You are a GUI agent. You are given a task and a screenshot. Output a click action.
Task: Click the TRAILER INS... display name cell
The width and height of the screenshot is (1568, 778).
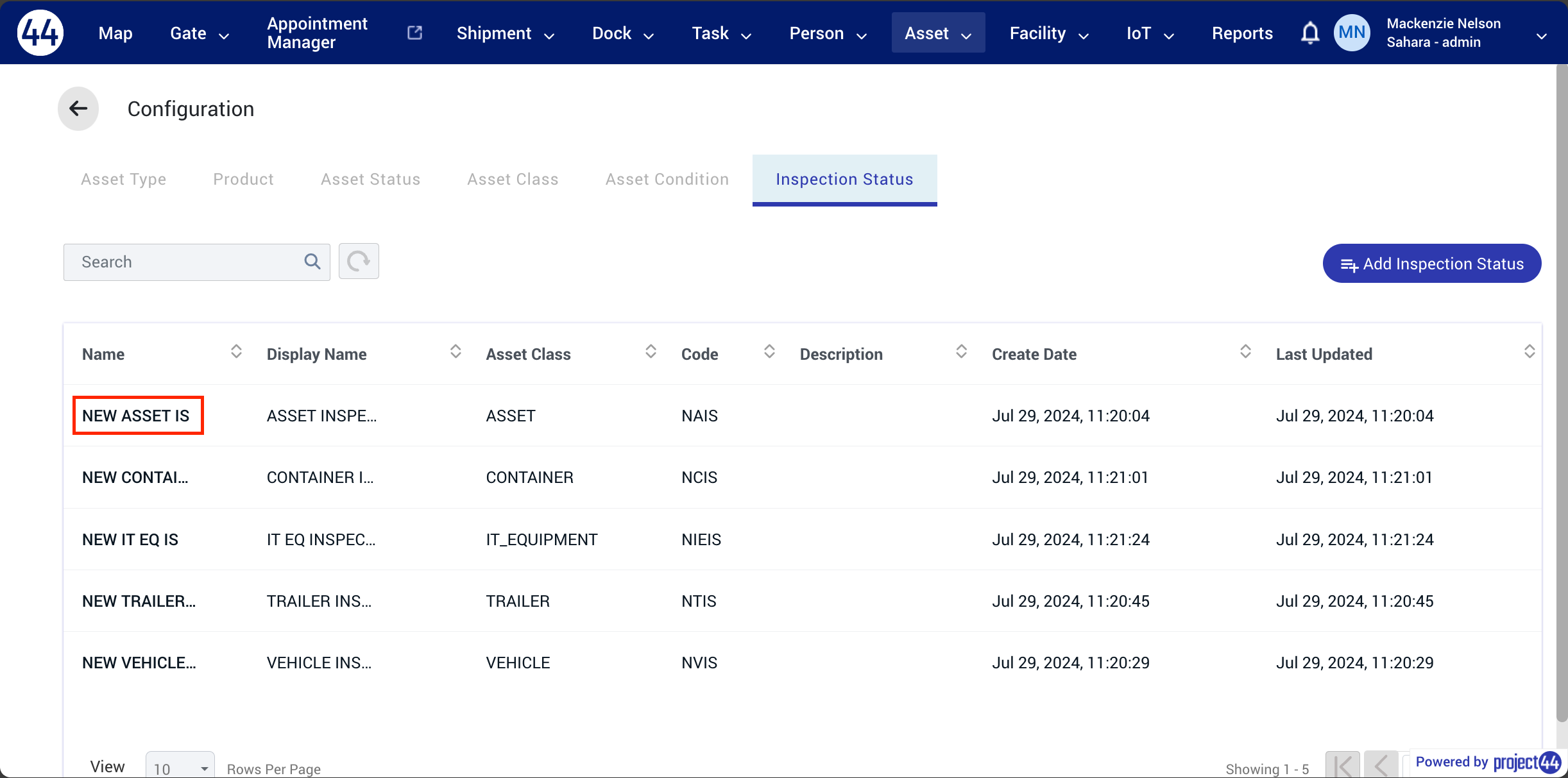coord(320,601)
